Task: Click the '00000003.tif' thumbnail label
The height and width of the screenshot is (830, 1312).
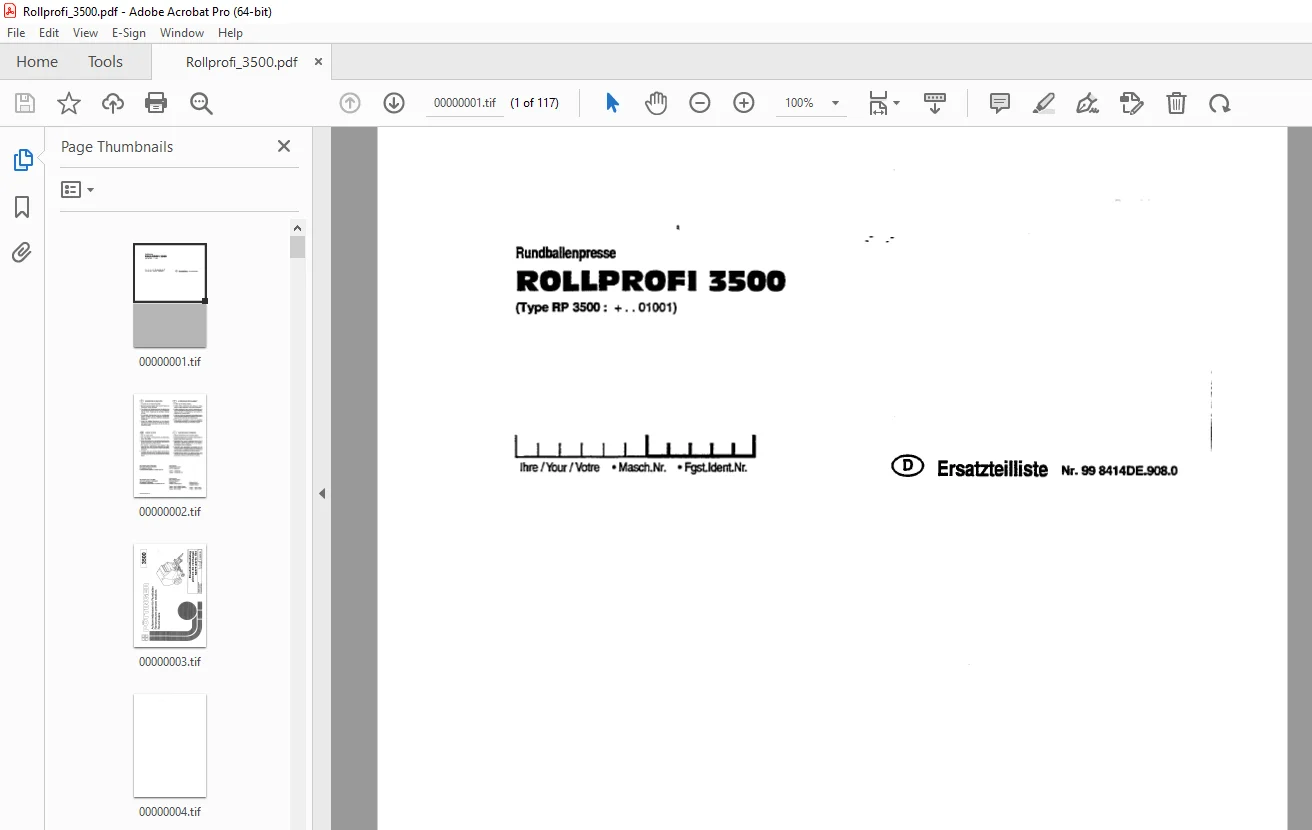Action: [170, 662]
